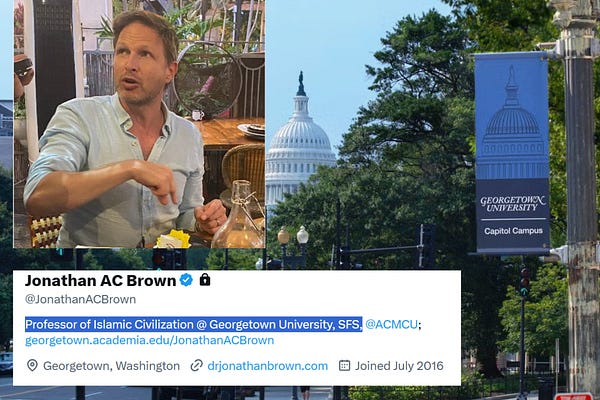600x400 pixels.
Task: Click the Joined July 2016 text
Action: point(399,366)
